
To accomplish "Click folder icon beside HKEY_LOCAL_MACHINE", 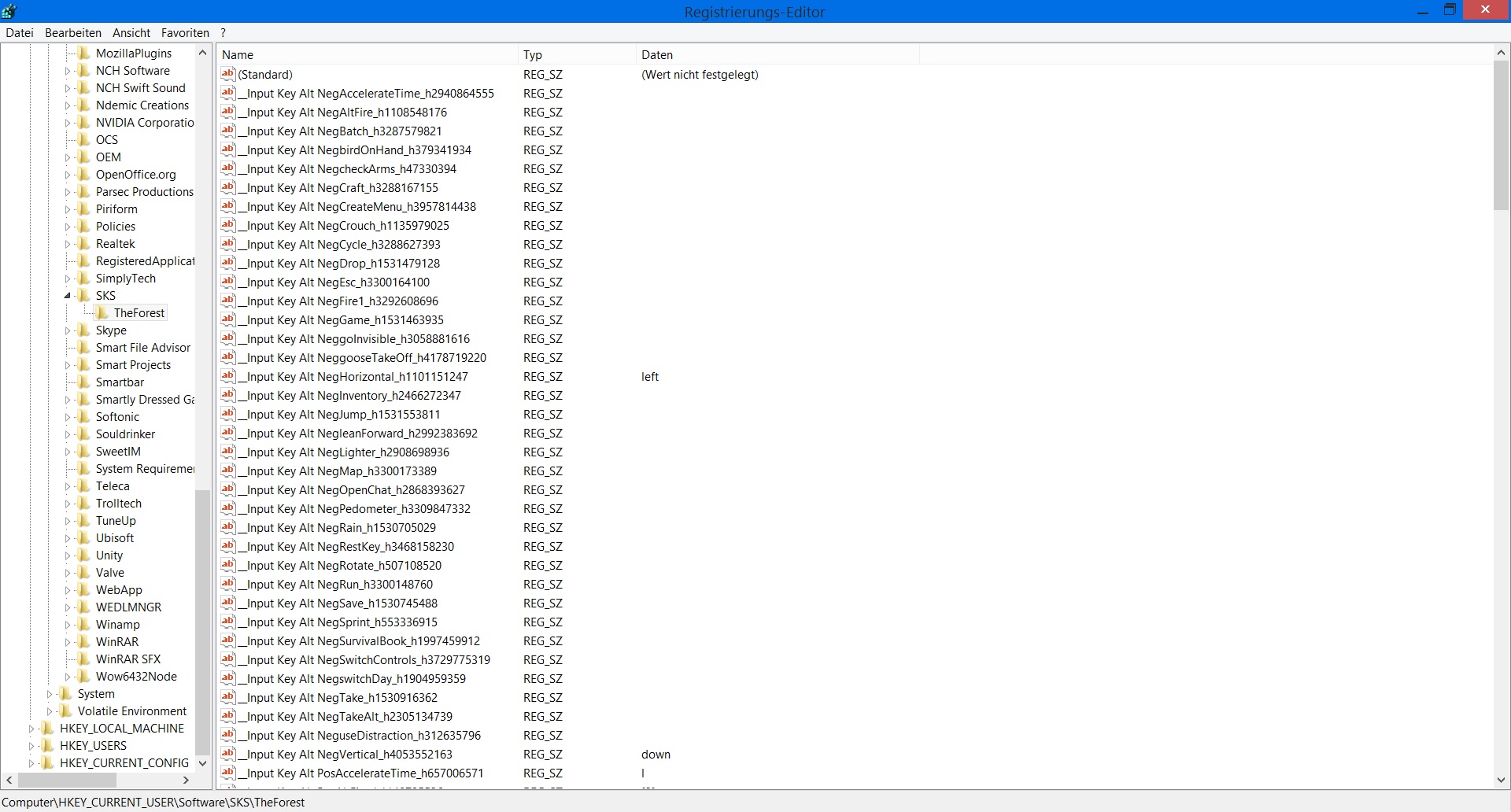I will [48, 729].
